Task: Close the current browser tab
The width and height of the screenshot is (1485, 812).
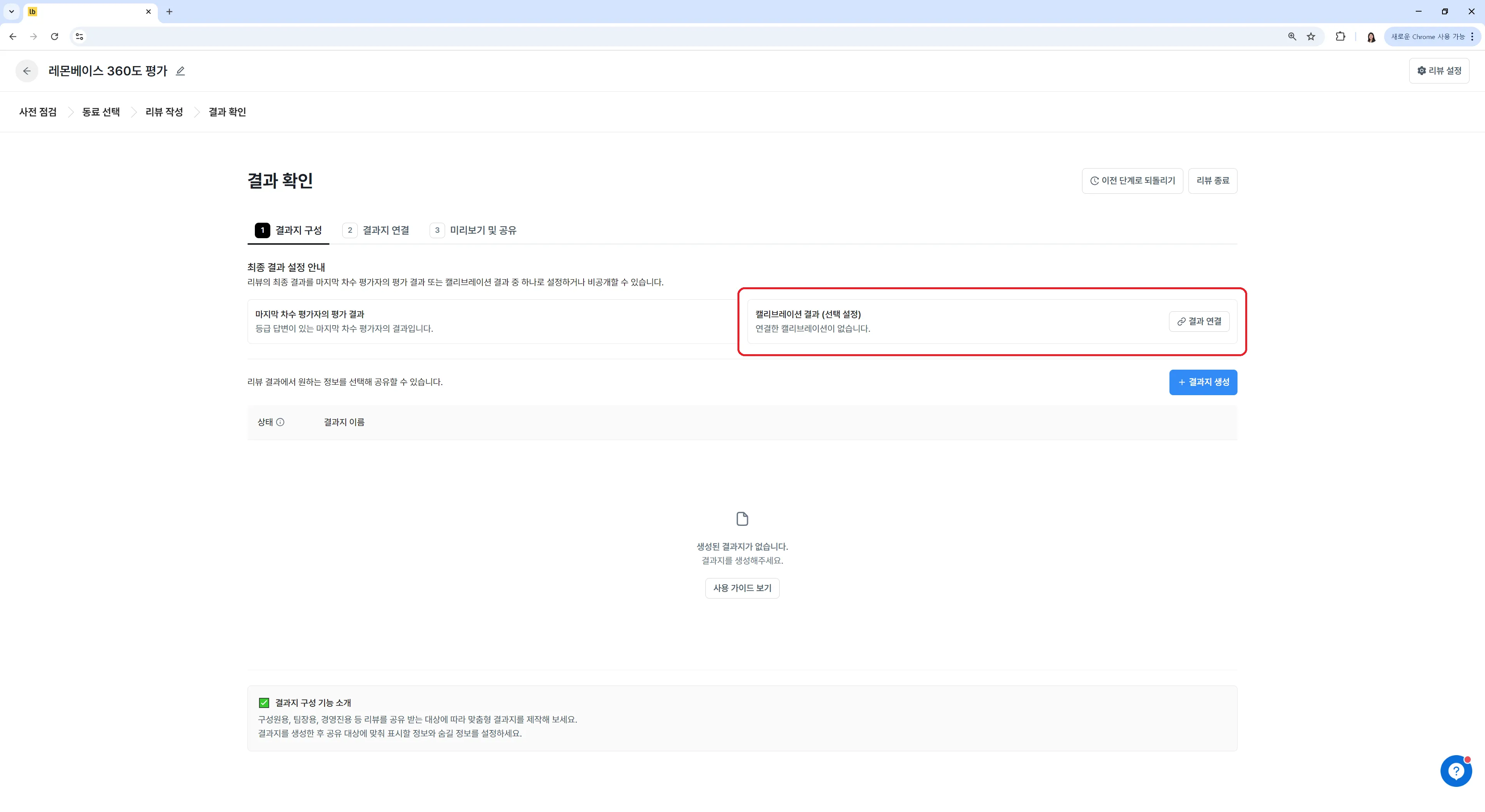Action: click(x=148, y=12)
